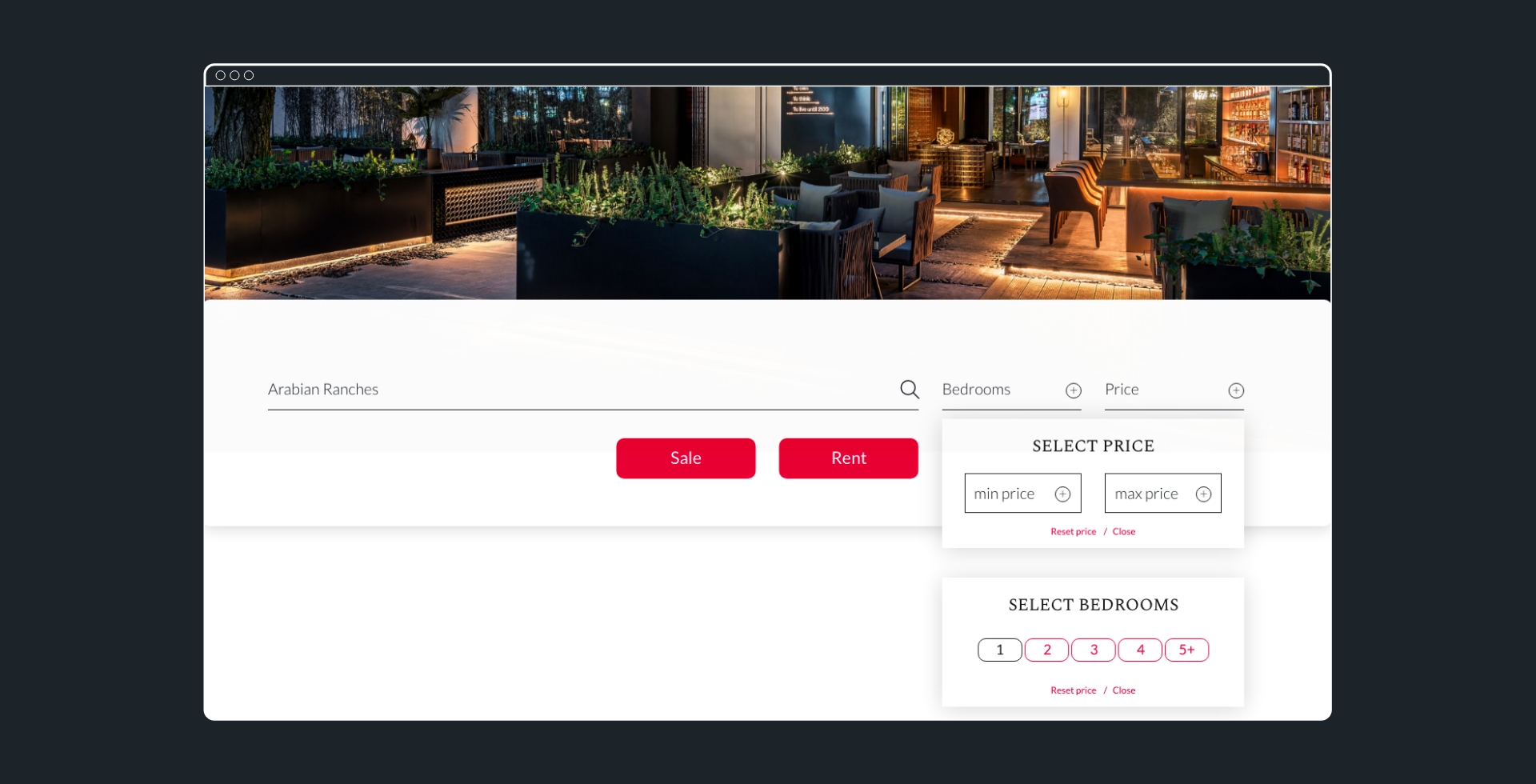Image resolution: width=1536 pixels, height=784 pixels.
Task: Expand the Price filter dropdown
Action: [1174, 390]
